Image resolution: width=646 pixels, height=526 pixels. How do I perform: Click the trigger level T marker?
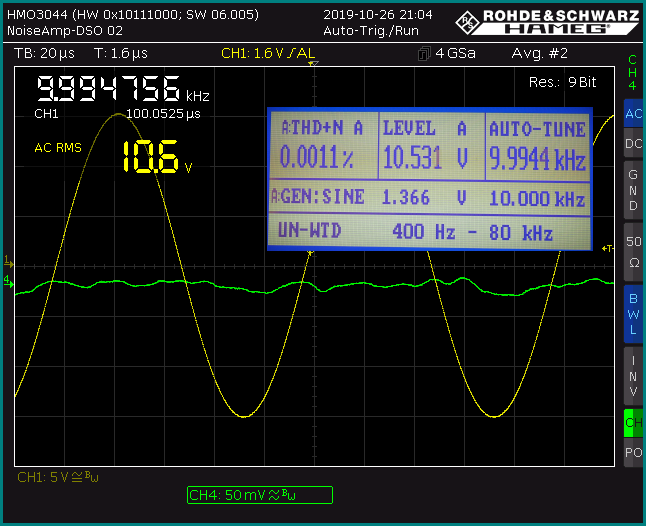point(608,248)
